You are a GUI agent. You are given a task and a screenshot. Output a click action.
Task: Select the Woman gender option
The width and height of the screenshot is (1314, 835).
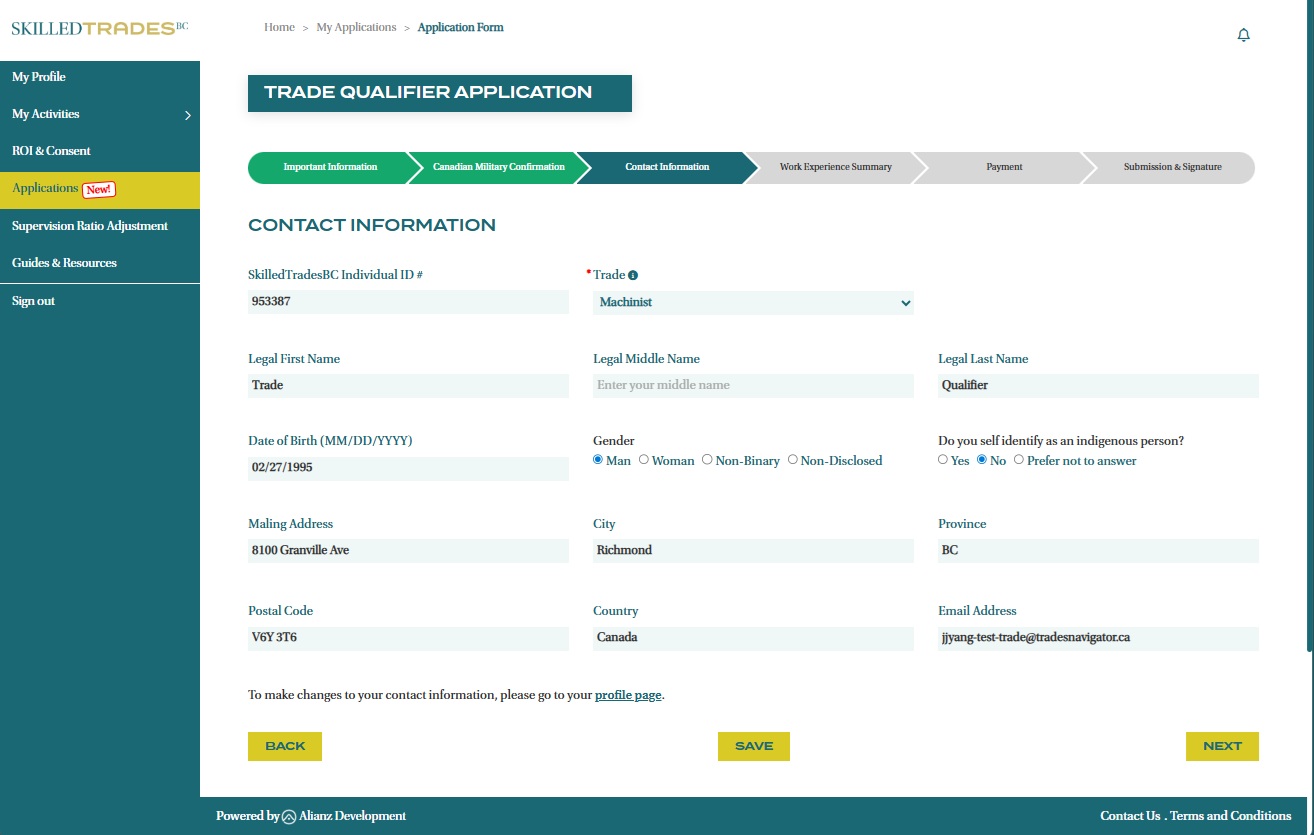[644, 460]
